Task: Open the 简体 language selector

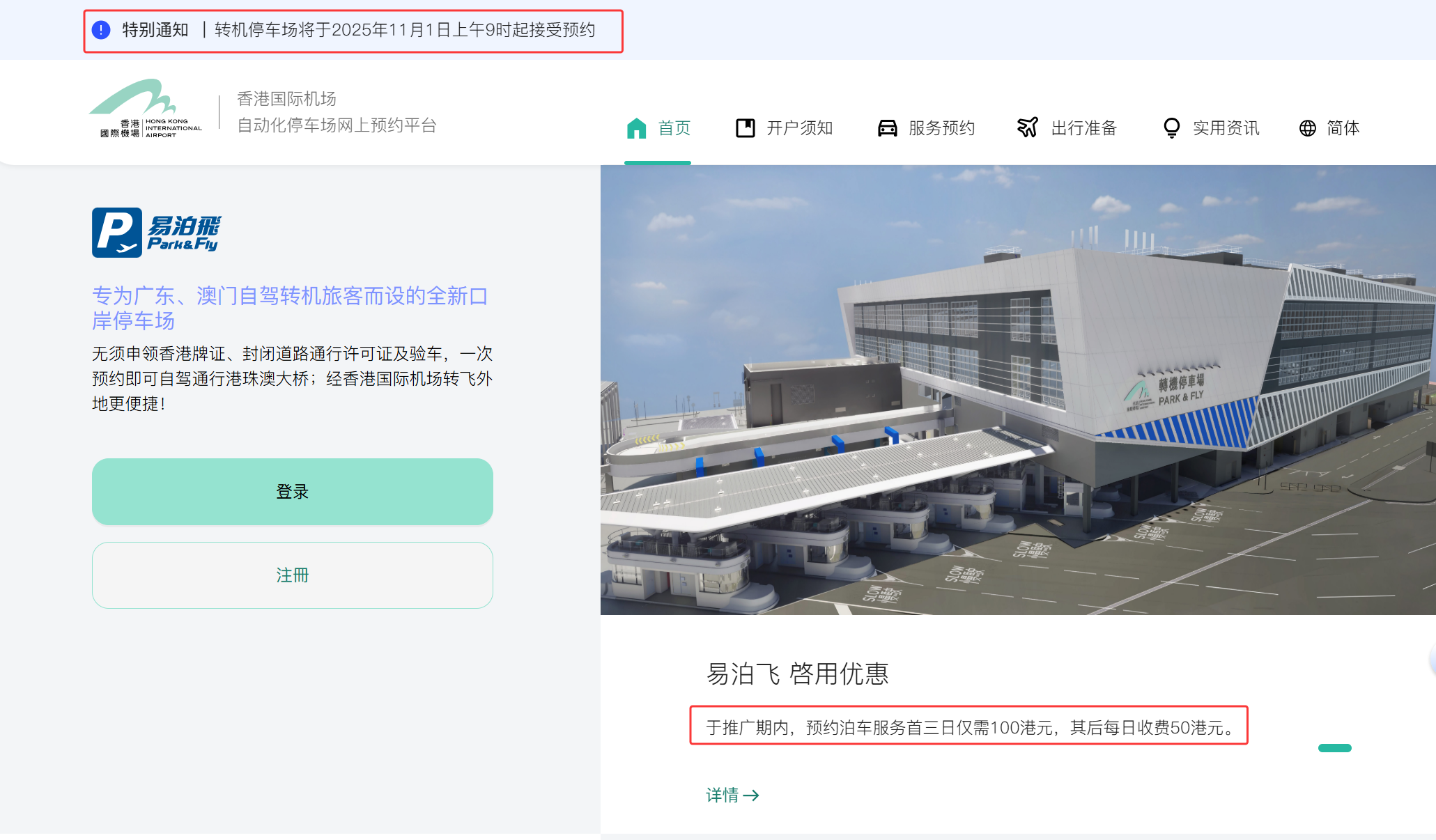Action: (x=1343, y=128)
